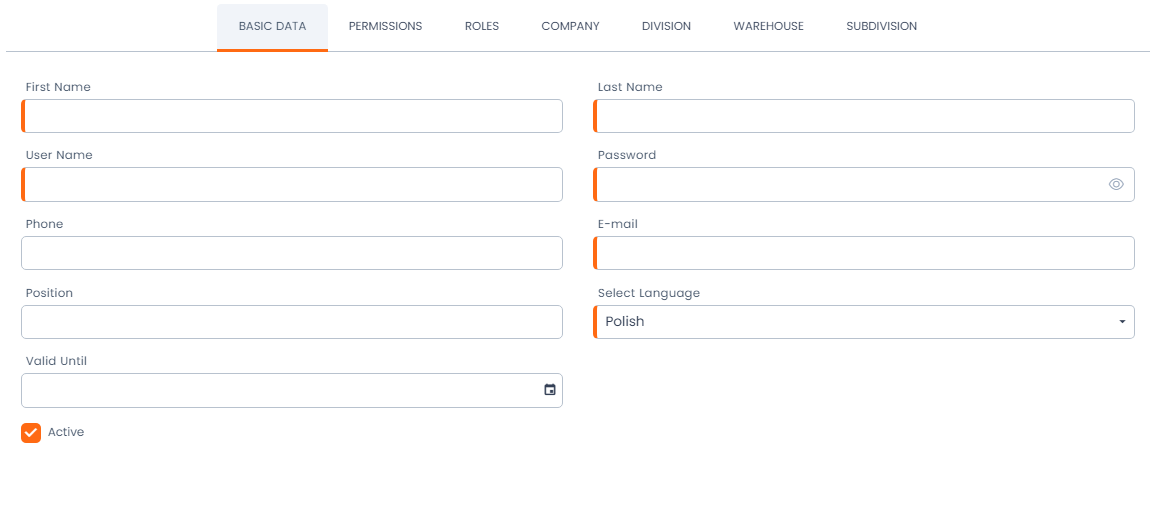Click the Phone input field
The image size is (1158, 522).
(292, 253)
